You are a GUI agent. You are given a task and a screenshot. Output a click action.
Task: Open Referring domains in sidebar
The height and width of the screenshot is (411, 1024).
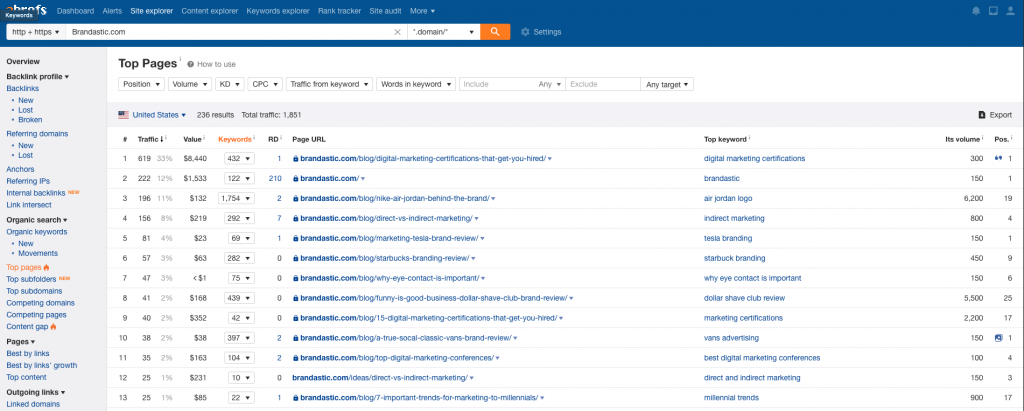(37, 133)
